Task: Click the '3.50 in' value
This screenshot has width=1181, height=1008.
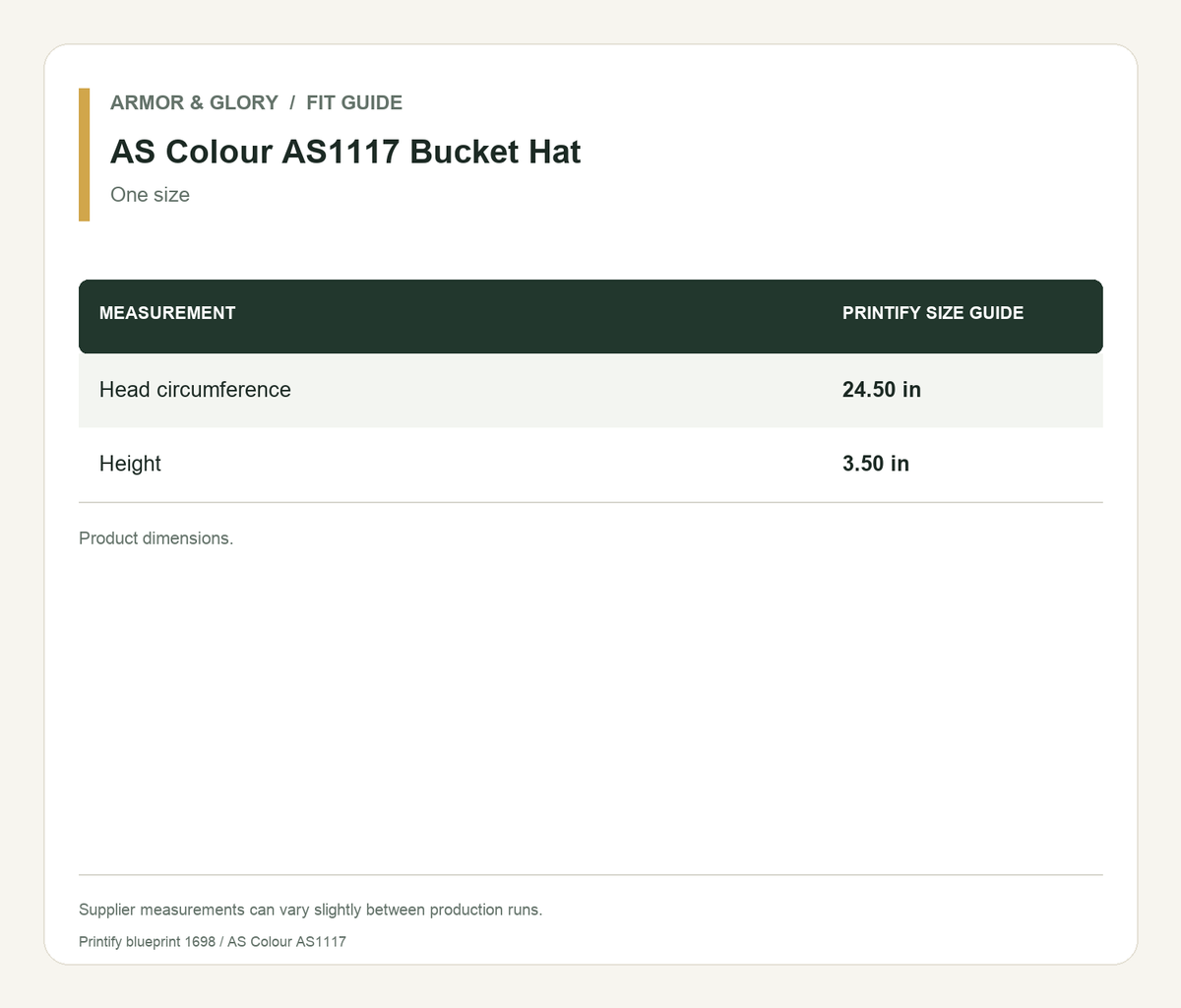Action: (876, 464)
